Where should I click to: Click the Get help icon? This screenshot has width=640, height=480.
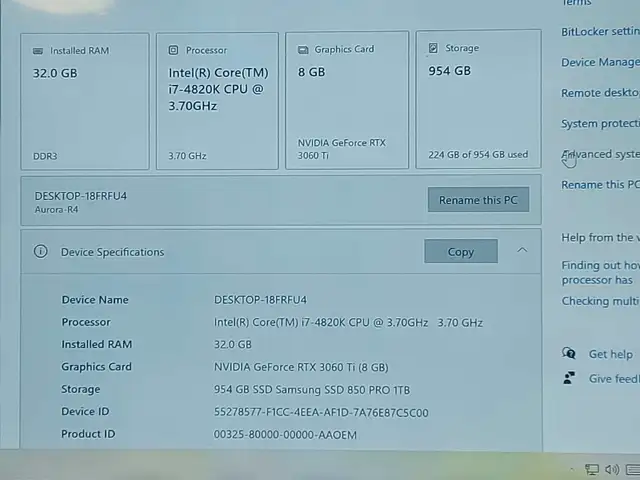569,354
